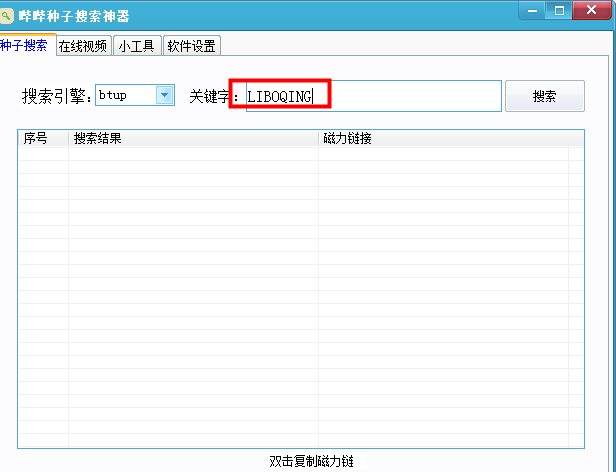Click the 双击复制磁力链 hint text
Viewport: 616px width, 472px height.
(312, 461)
